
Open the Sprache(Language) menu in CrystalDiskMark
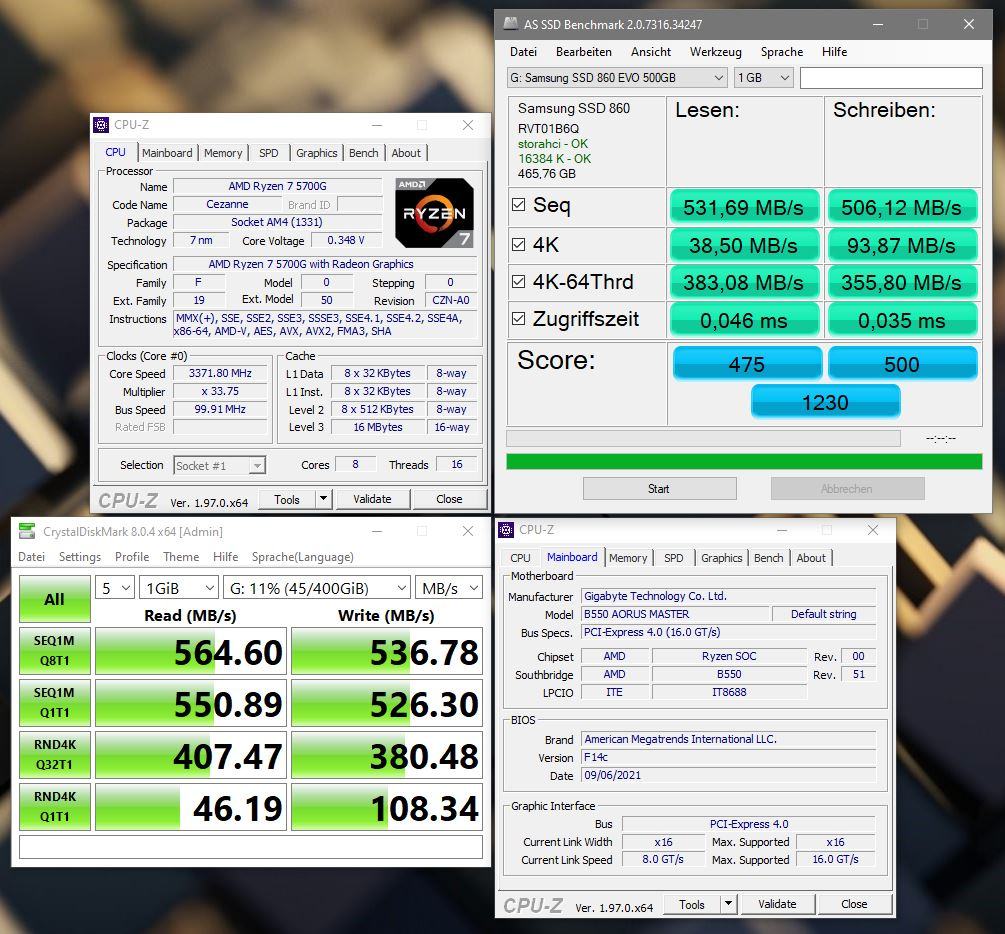point(303,556)
